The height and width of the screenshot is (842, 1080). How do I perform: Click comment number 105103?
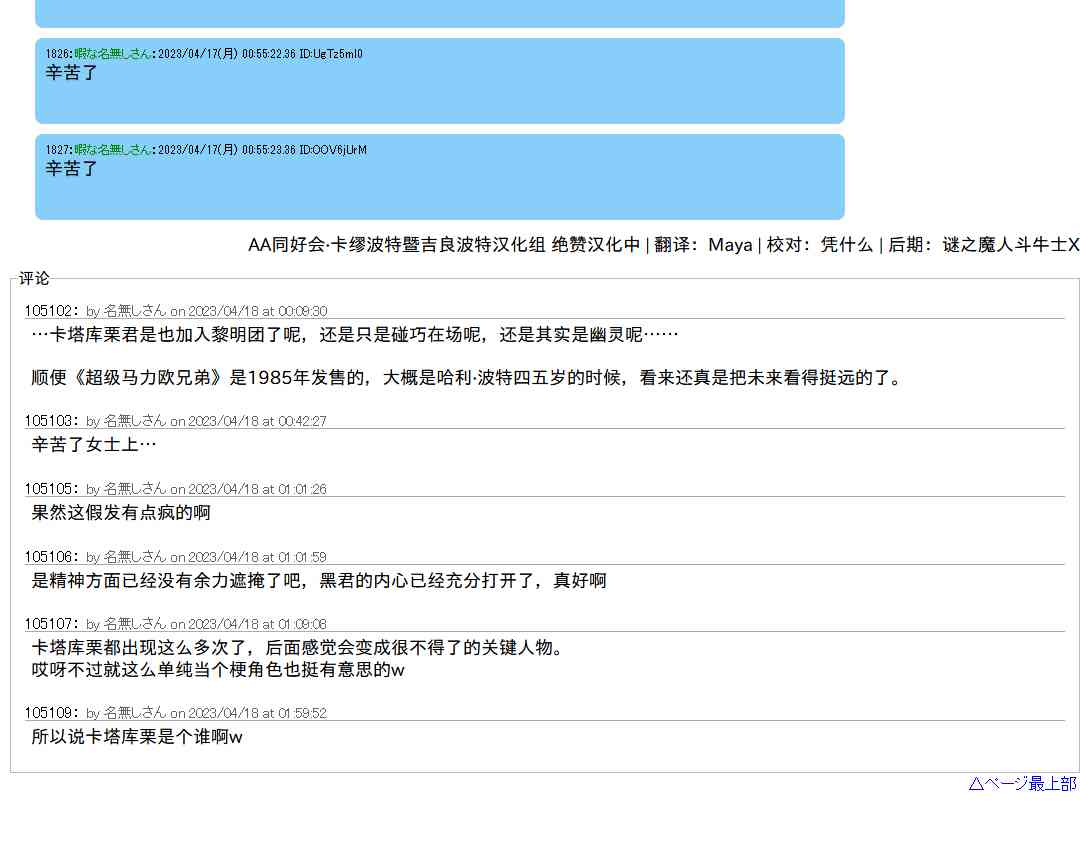(x=50, y=421)
